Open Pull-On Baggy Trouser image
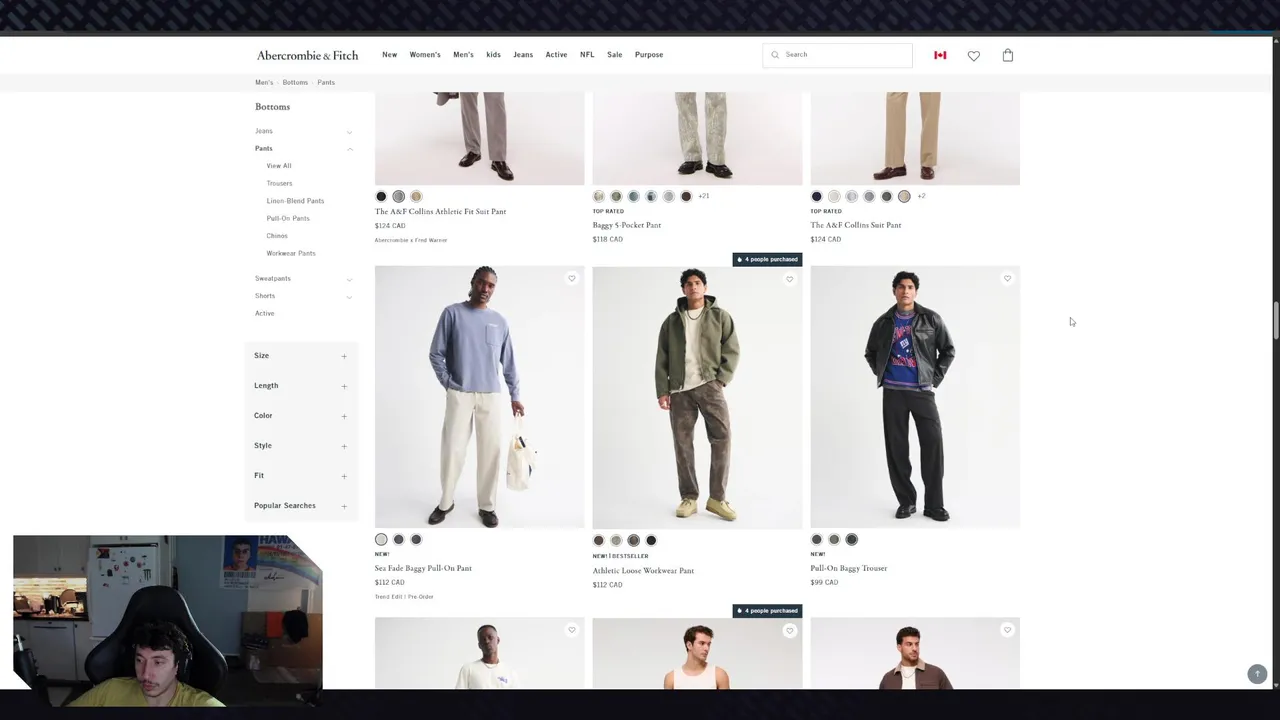Viewport: 1280px width, 720px height. coord(915,397)
